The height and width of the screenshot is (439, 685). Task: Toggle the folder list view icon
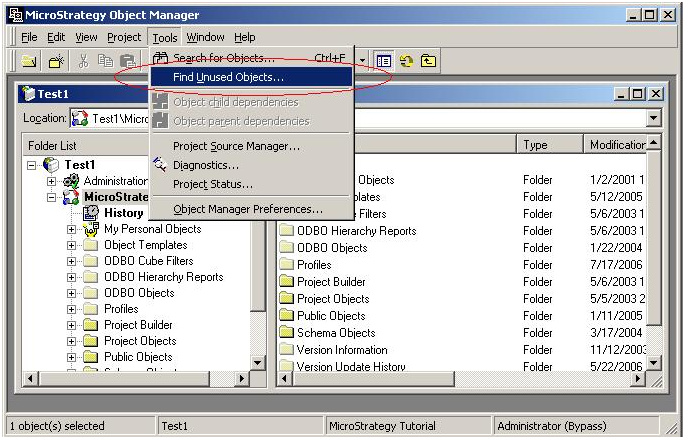coord(384,61)
